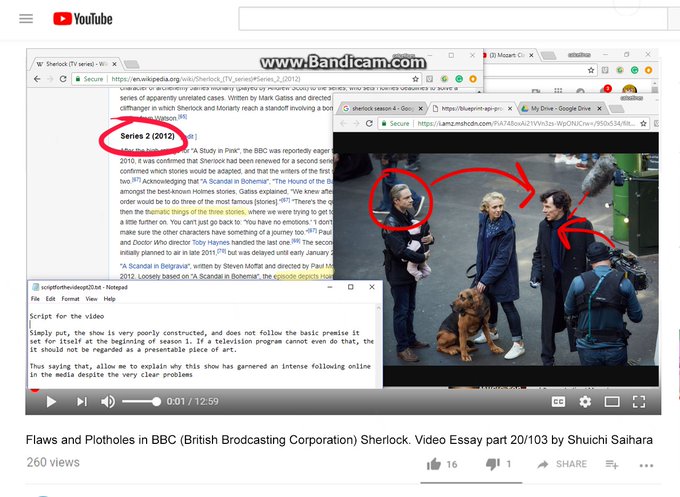Open Notepad Format menu
680x497 pixels.
coord(70,299)
